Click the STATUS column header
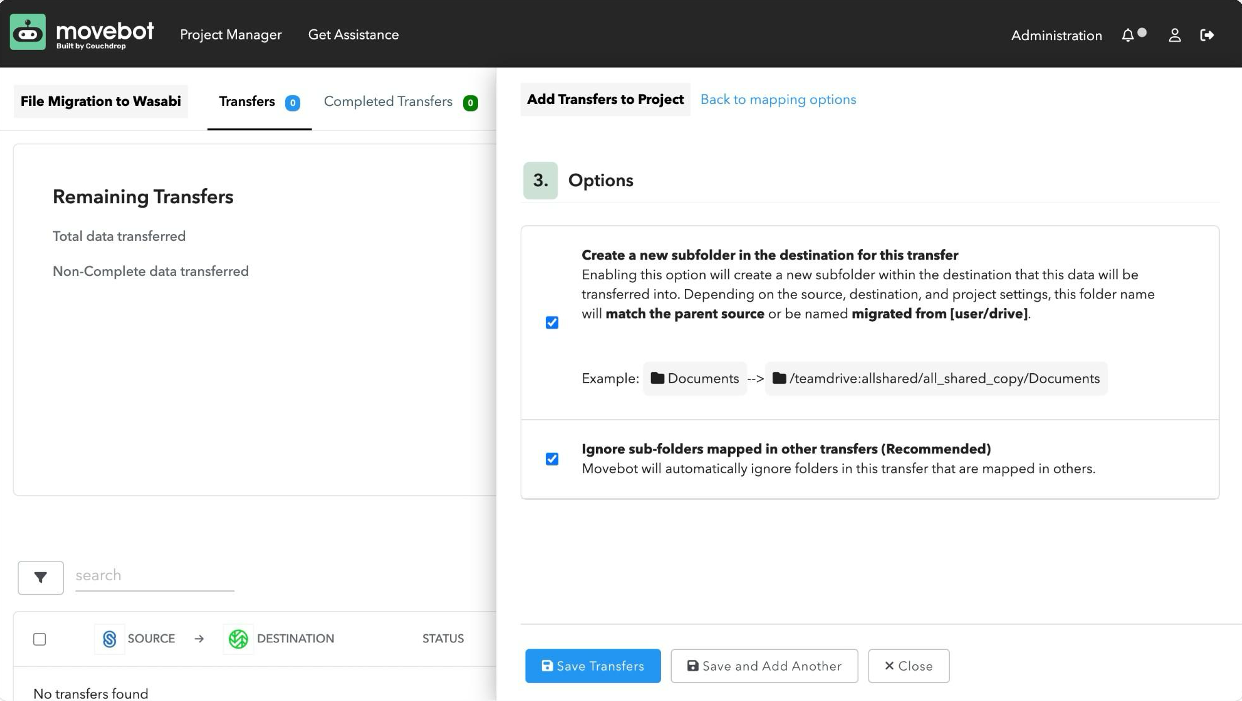This screenshot has width=1242, height=701. click(443, 639)
